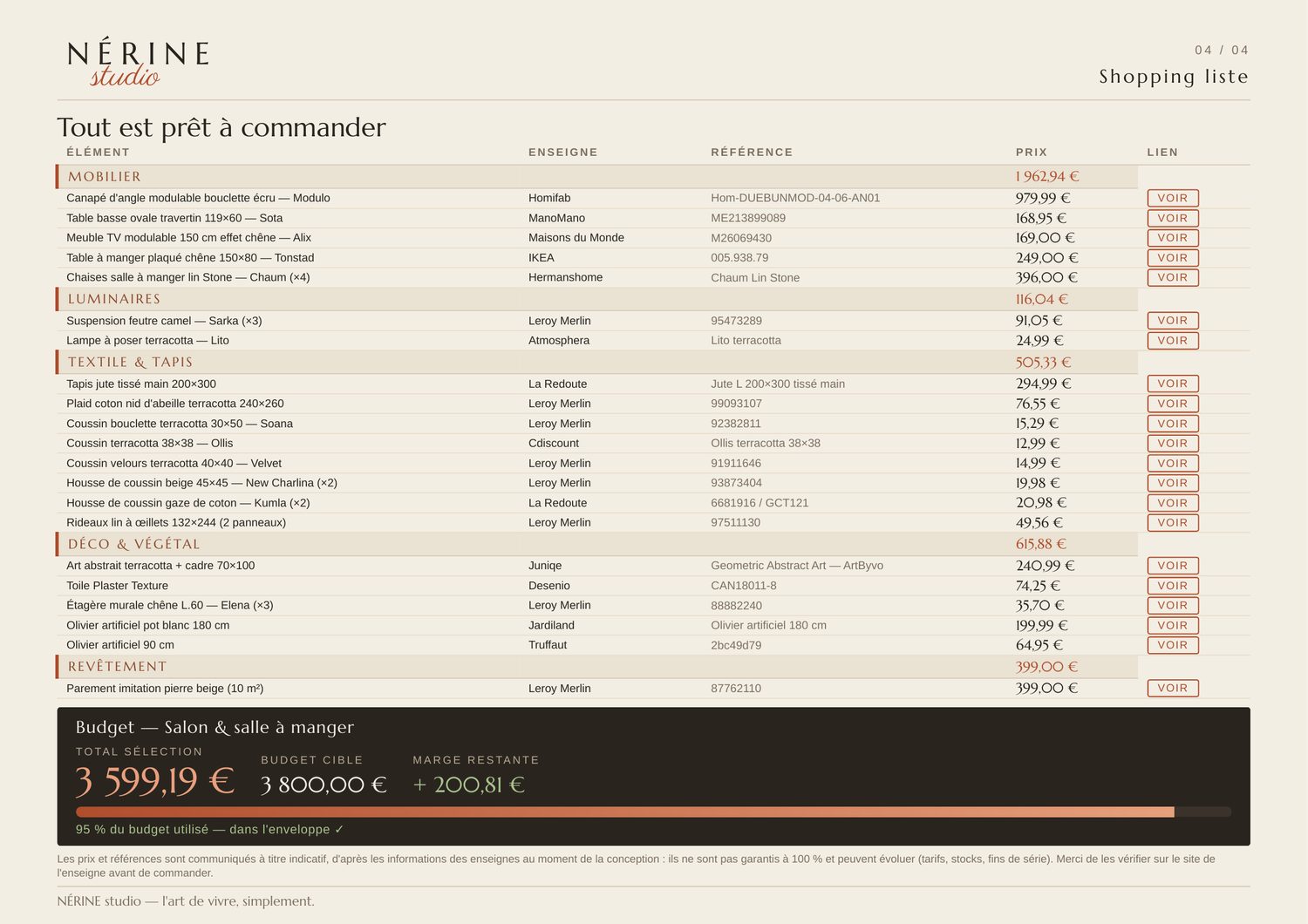Viewport: 1308px width, 924px height.
Task: Click VOIR in the Coussin Ollis row
Action: [1173, 443]
